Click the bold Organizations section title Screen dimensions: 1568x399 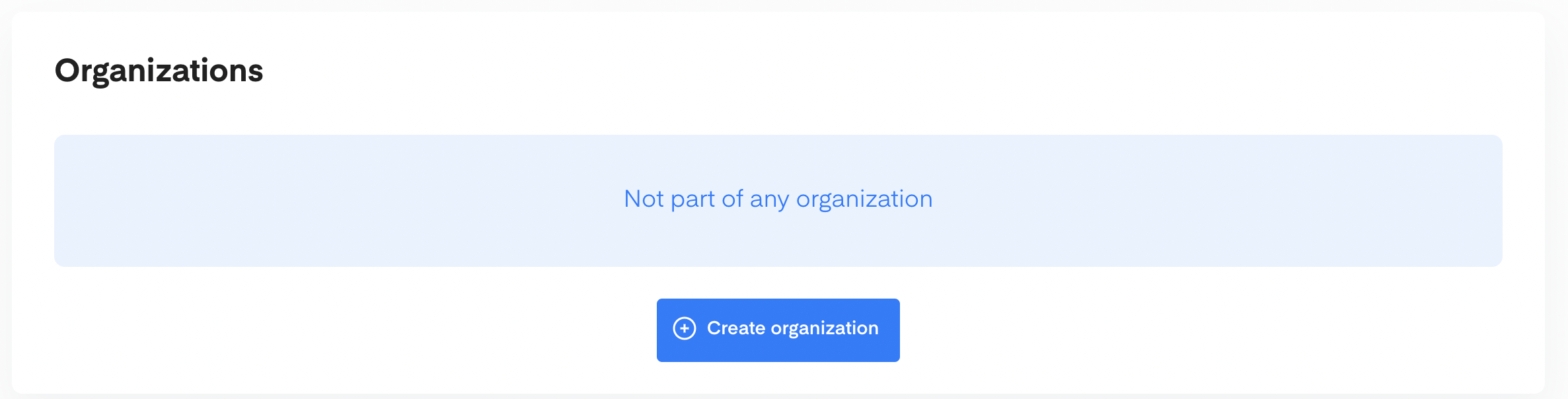coord(159,71)
